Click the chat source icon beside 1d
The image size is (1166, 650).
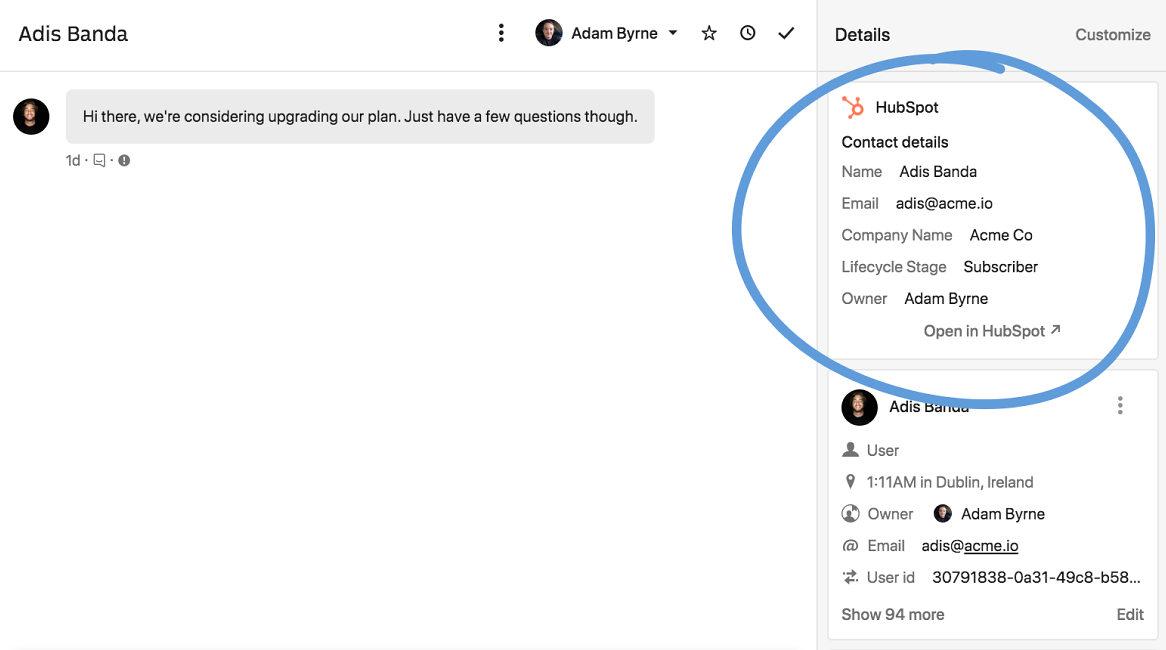pyautogui.click(x=99, y=161)
